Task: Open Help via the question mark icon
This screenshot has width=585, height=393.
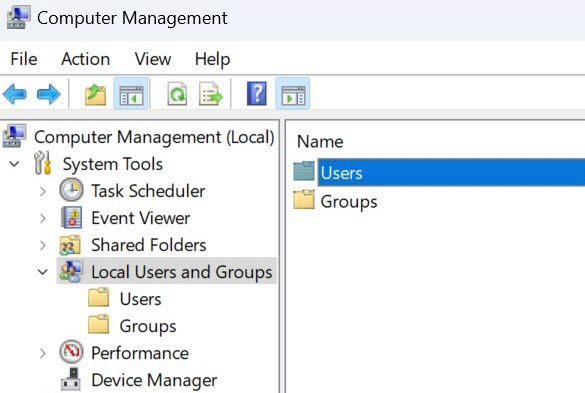Action: pyautogui.click(x=257, y=94)
